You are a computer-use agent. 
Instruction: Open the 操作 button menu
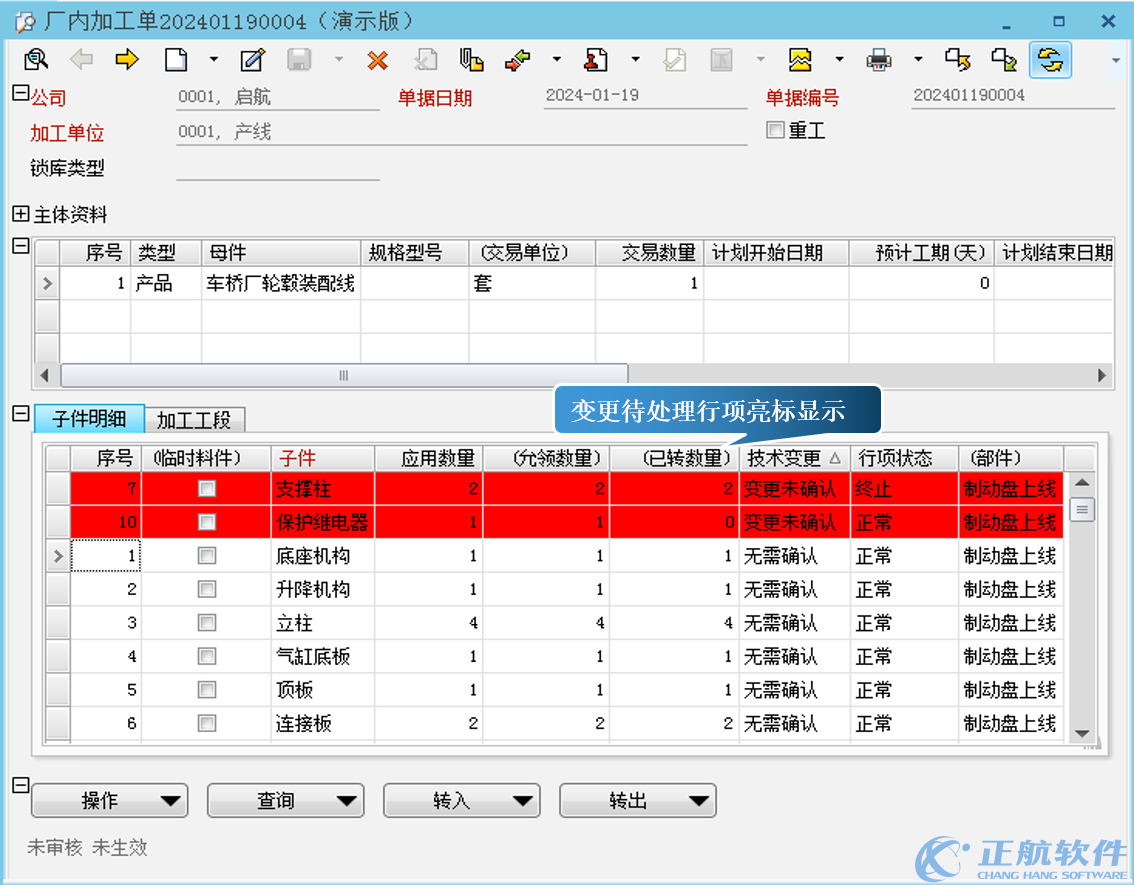coord(110,800)
